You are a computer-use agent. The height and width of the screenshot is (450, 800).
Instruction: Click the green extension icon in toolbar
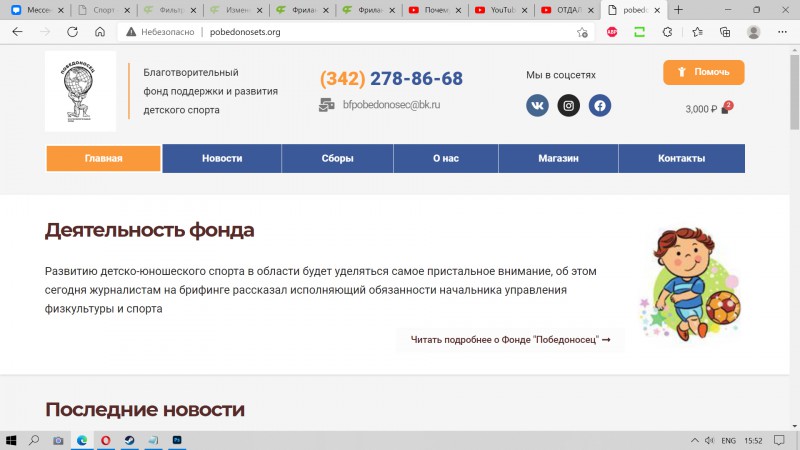(639, 32)
